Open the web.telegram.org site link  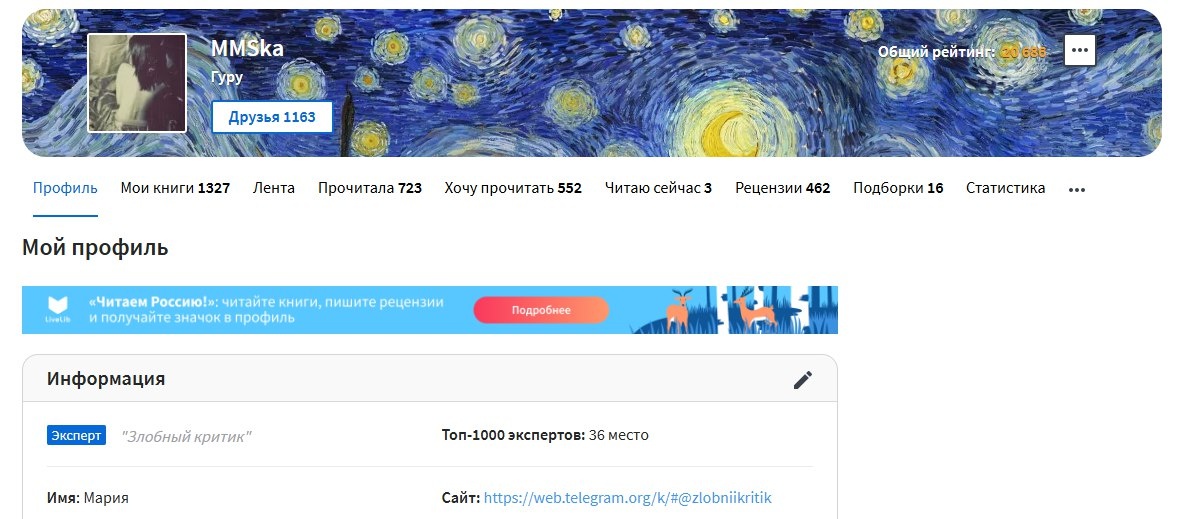point(628,498)
